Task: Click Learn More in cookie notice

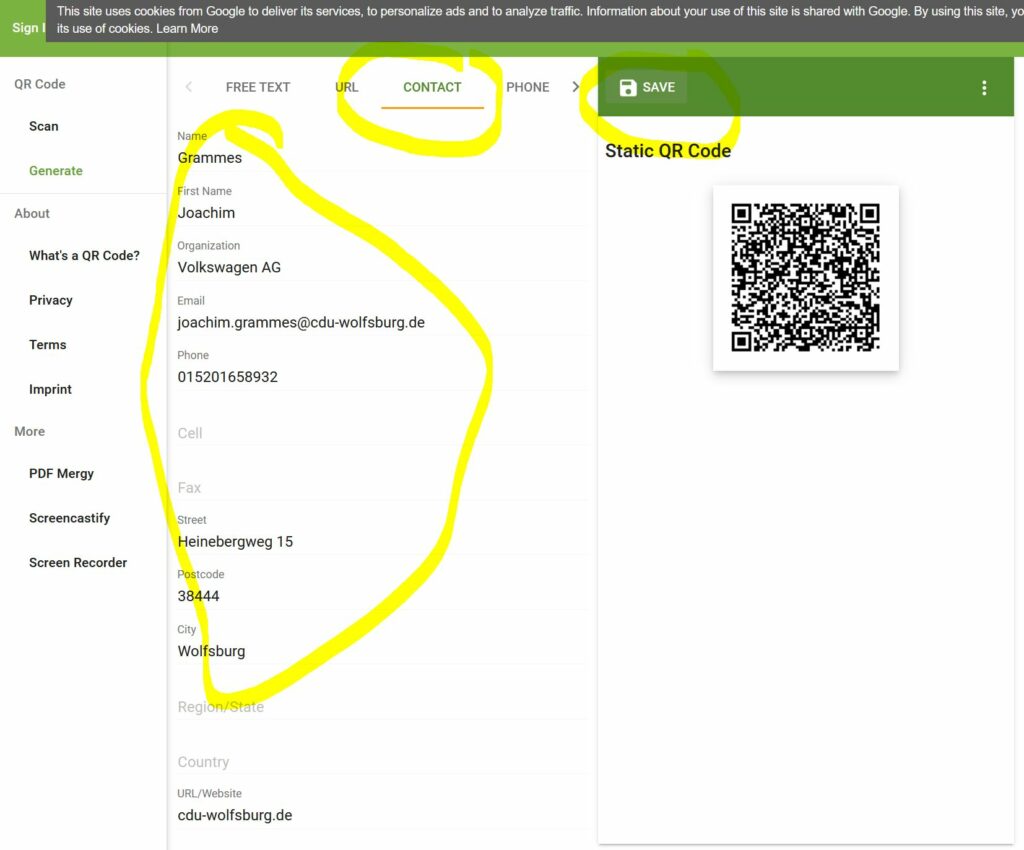Action: pos(187,28)
